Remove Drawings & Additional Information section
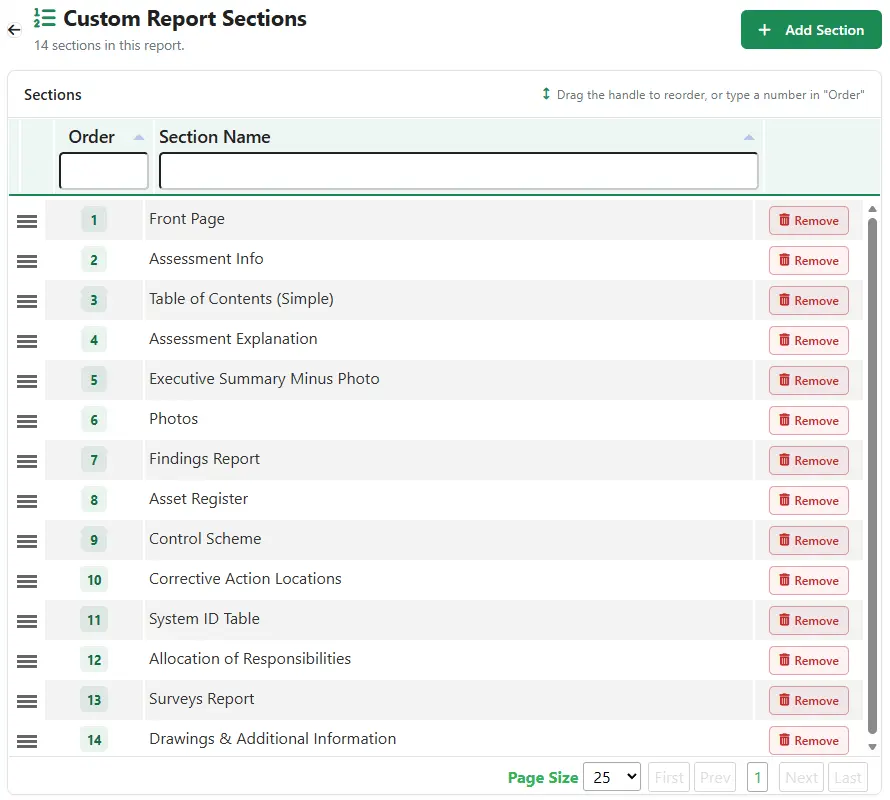This screenshot has width=890, height=800. [x=808, y=741]
